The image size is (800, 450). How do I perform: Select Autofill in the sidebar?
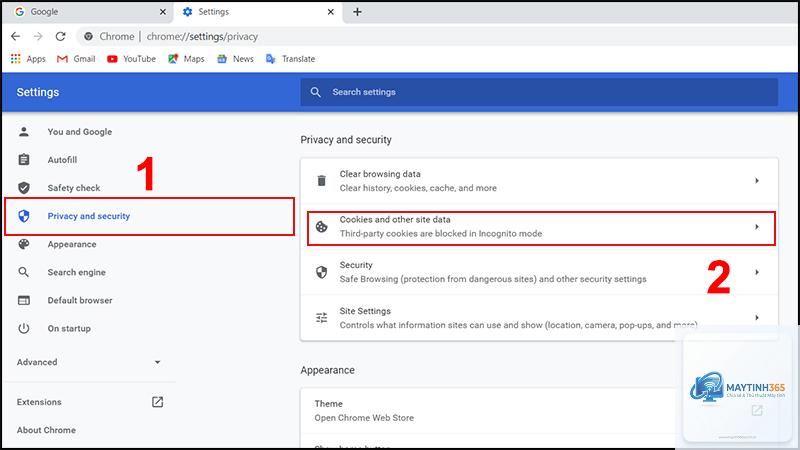pos(62,160)
